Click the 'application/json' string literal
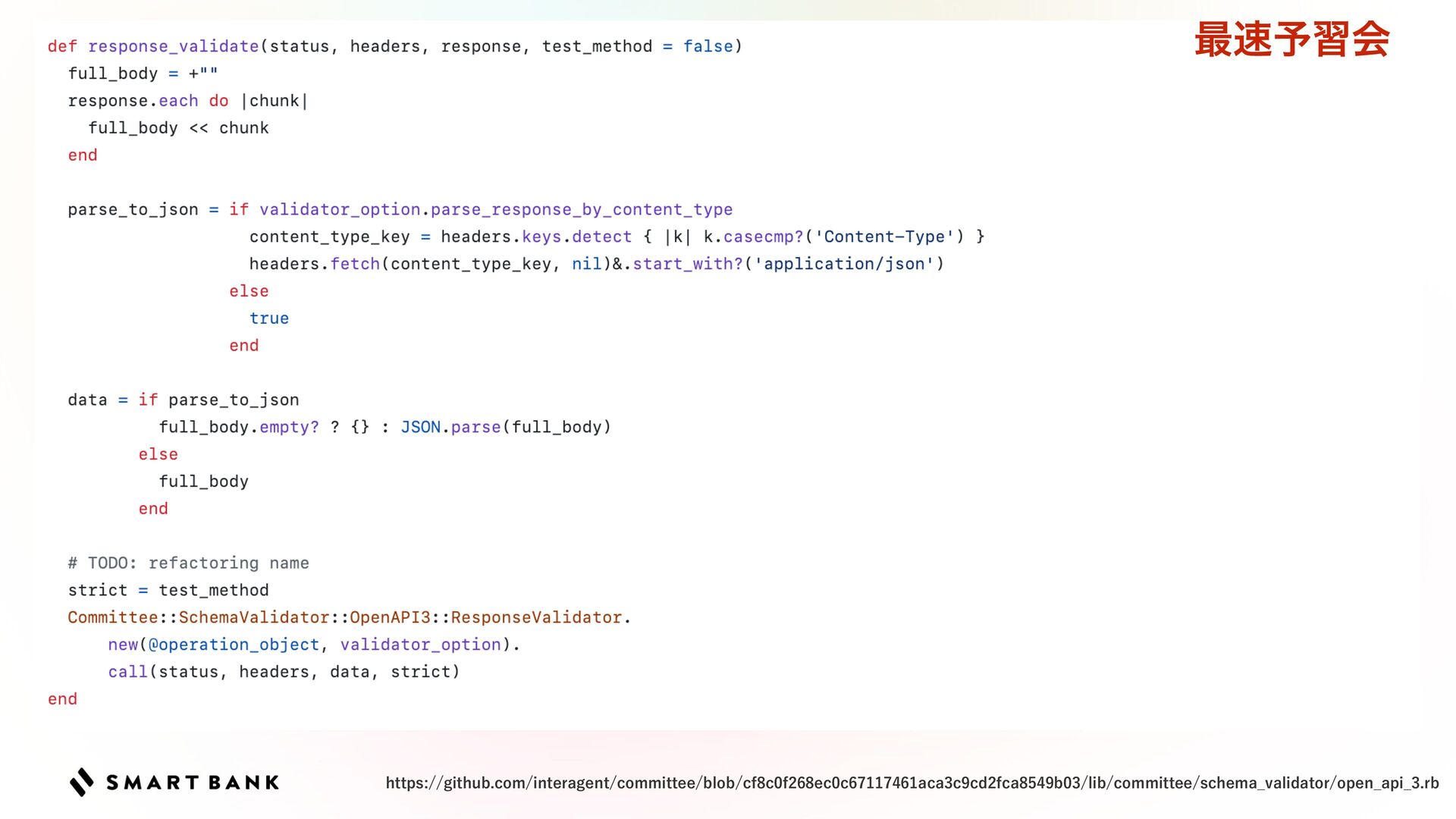The height and width of the screenshot is (819, 1456). [x=844, y=264]
